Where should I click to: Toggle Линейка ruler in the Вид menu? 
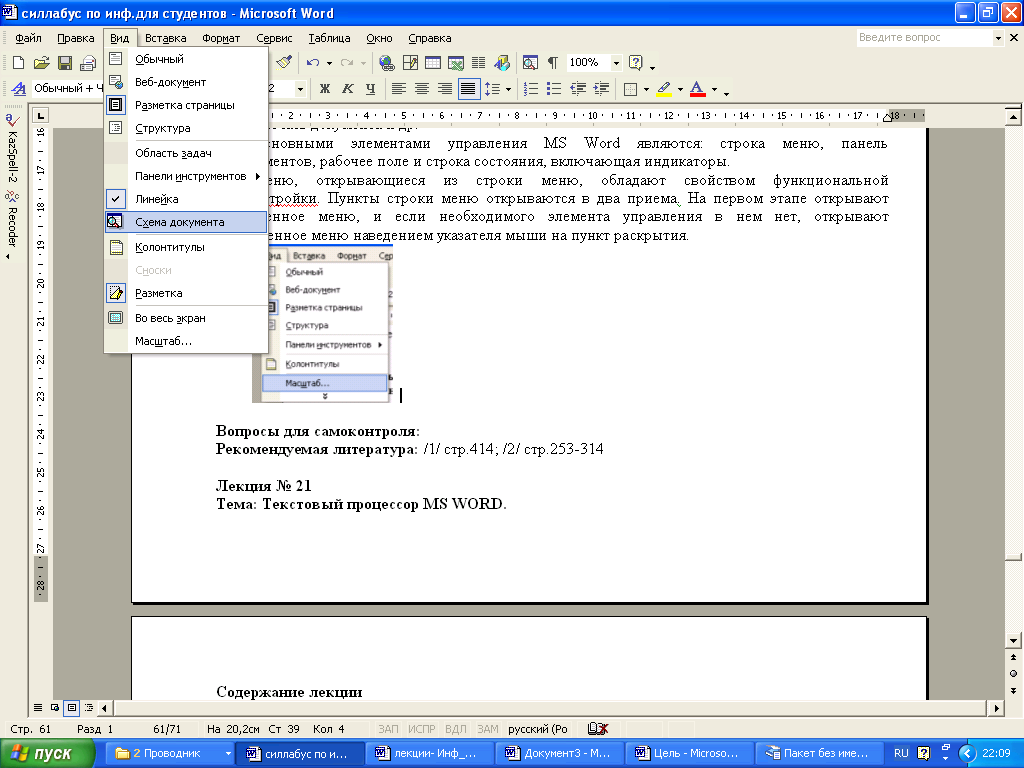click(x=186, y=199)
